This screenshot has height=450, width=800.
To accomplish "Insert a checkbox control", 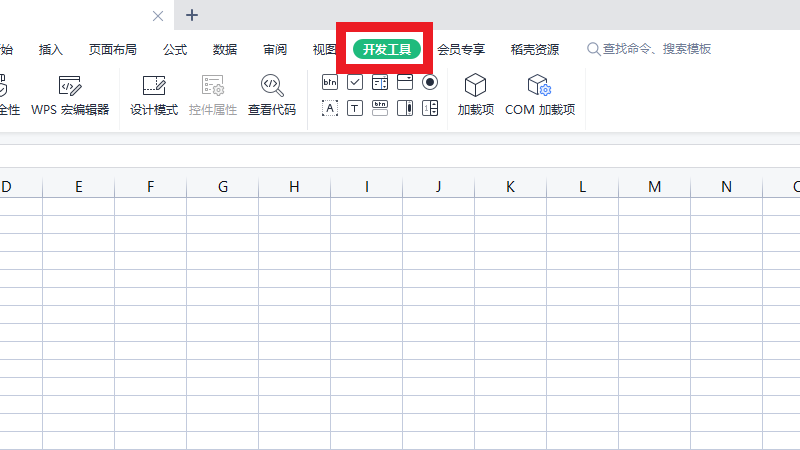I will pos(355,82).
